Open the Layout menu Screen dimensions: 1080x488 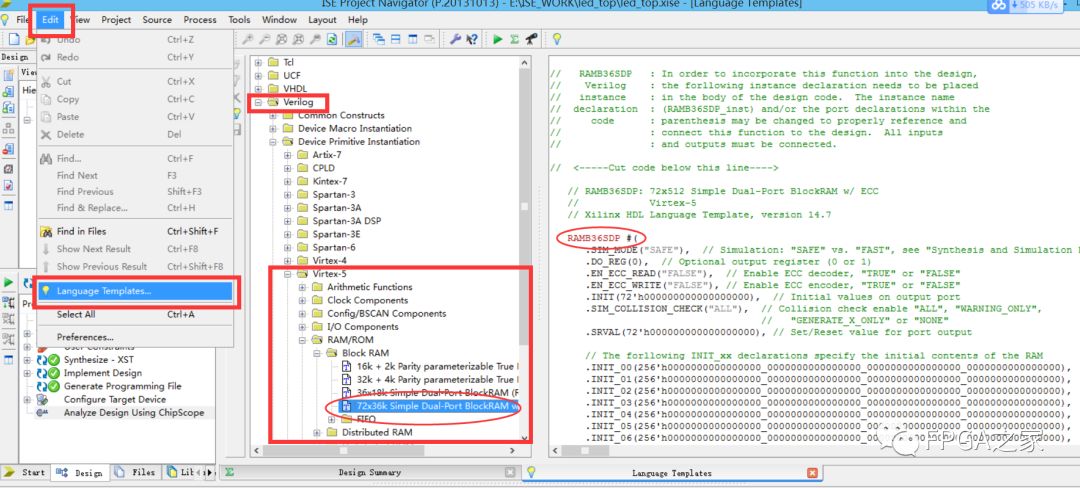[x=322, y=20]
